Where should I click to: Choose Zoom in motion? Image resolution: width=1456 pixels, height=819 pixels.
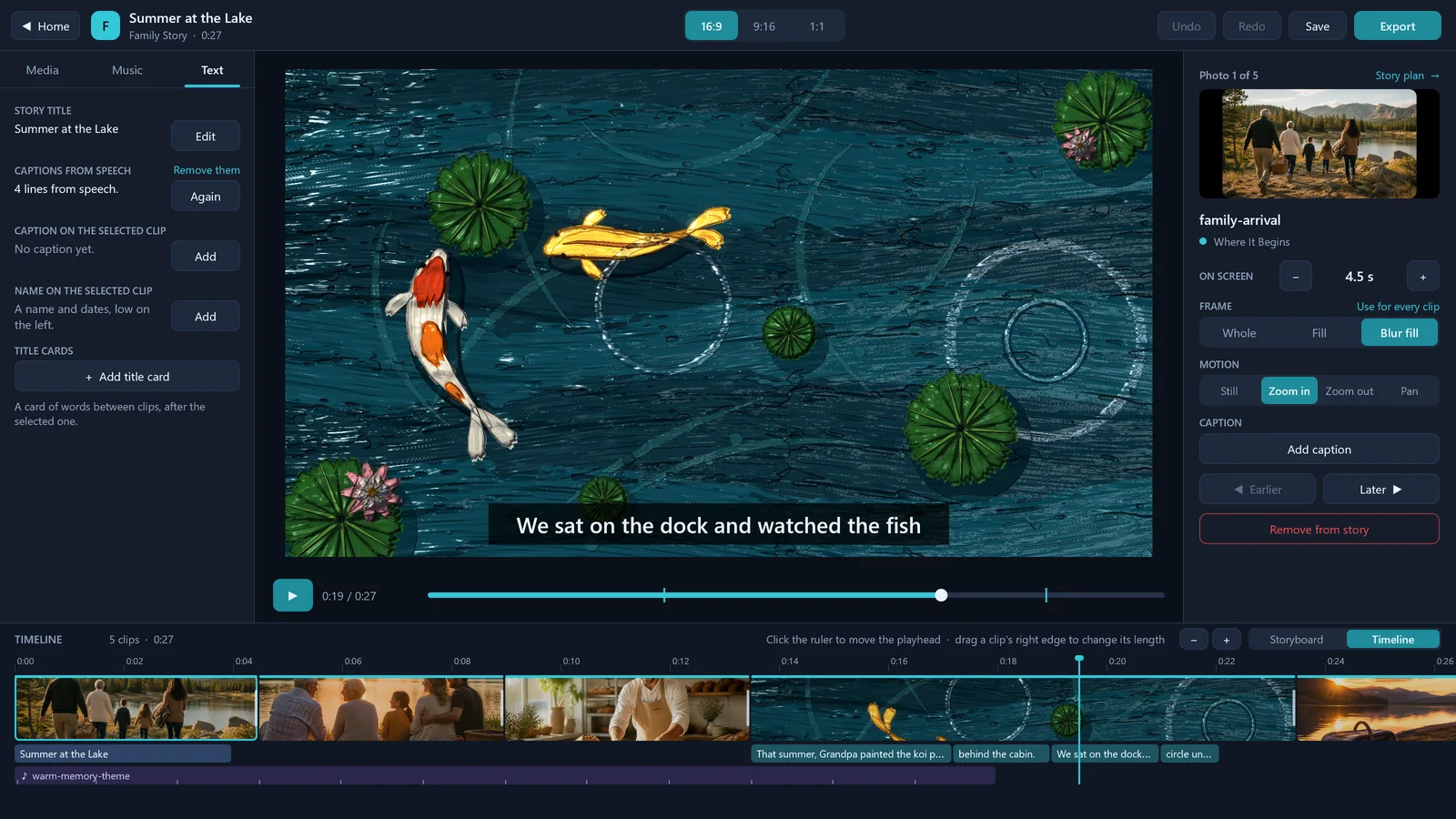1289,391
